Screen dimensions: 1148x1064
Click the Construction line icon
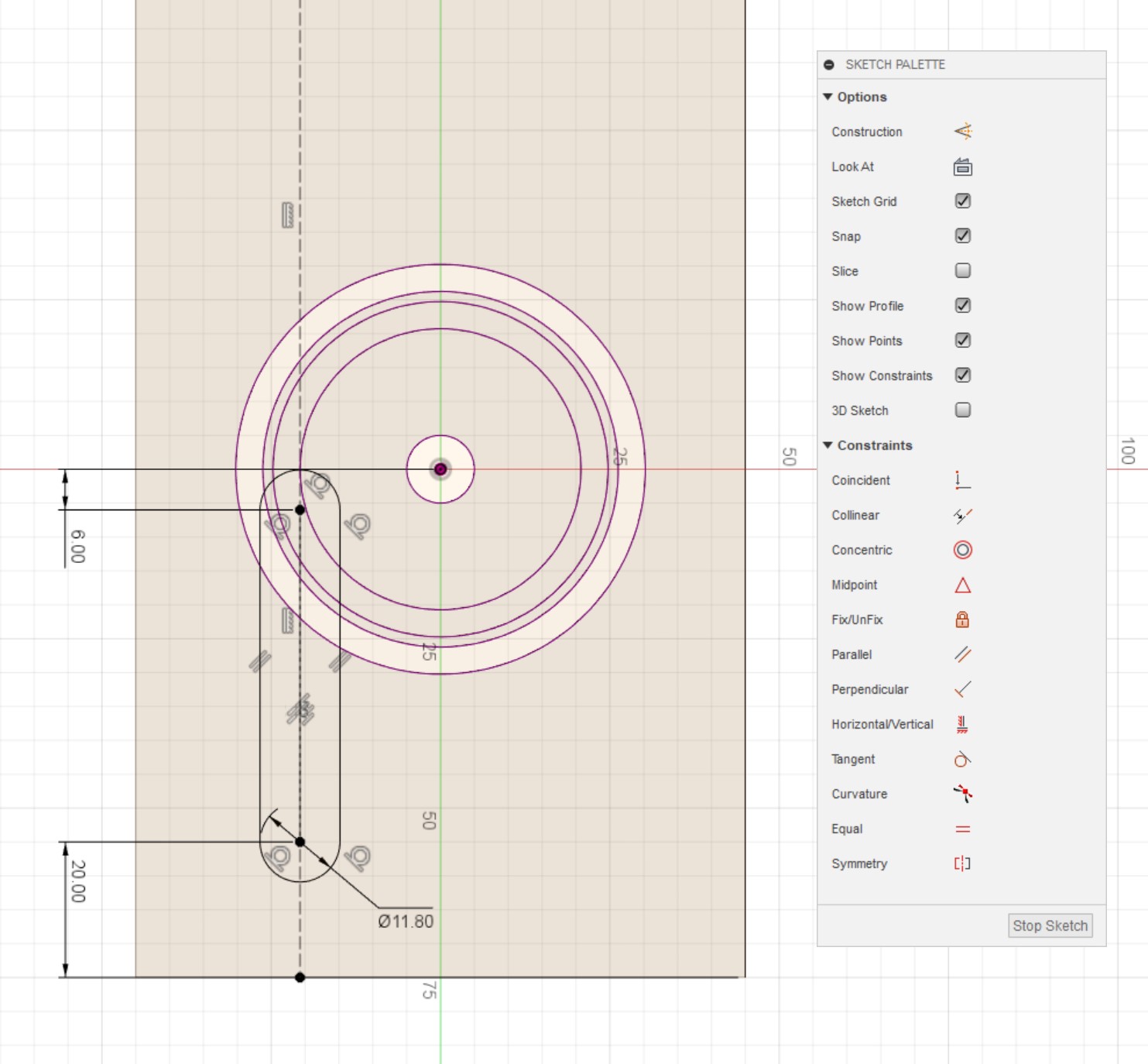[x=962, y=132]
